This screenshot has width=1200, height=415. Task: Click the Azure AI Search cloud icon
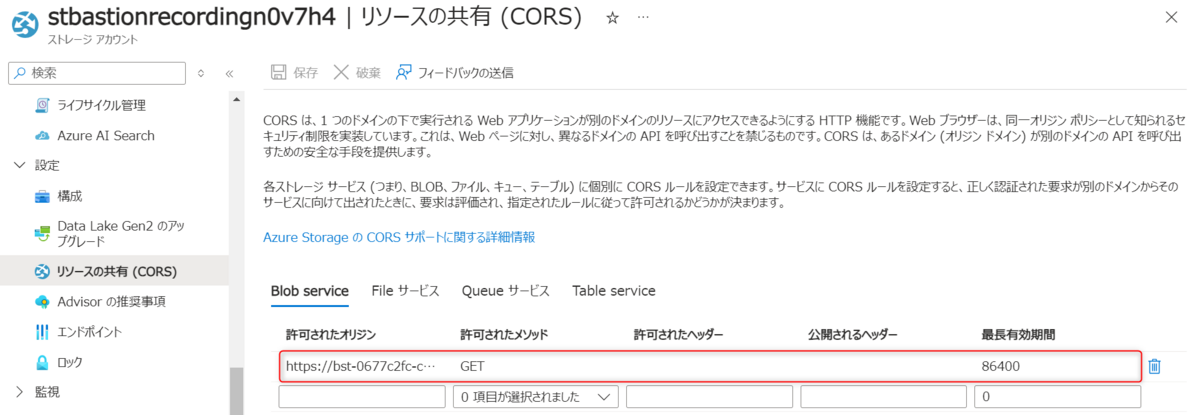(x=42, y=135)
